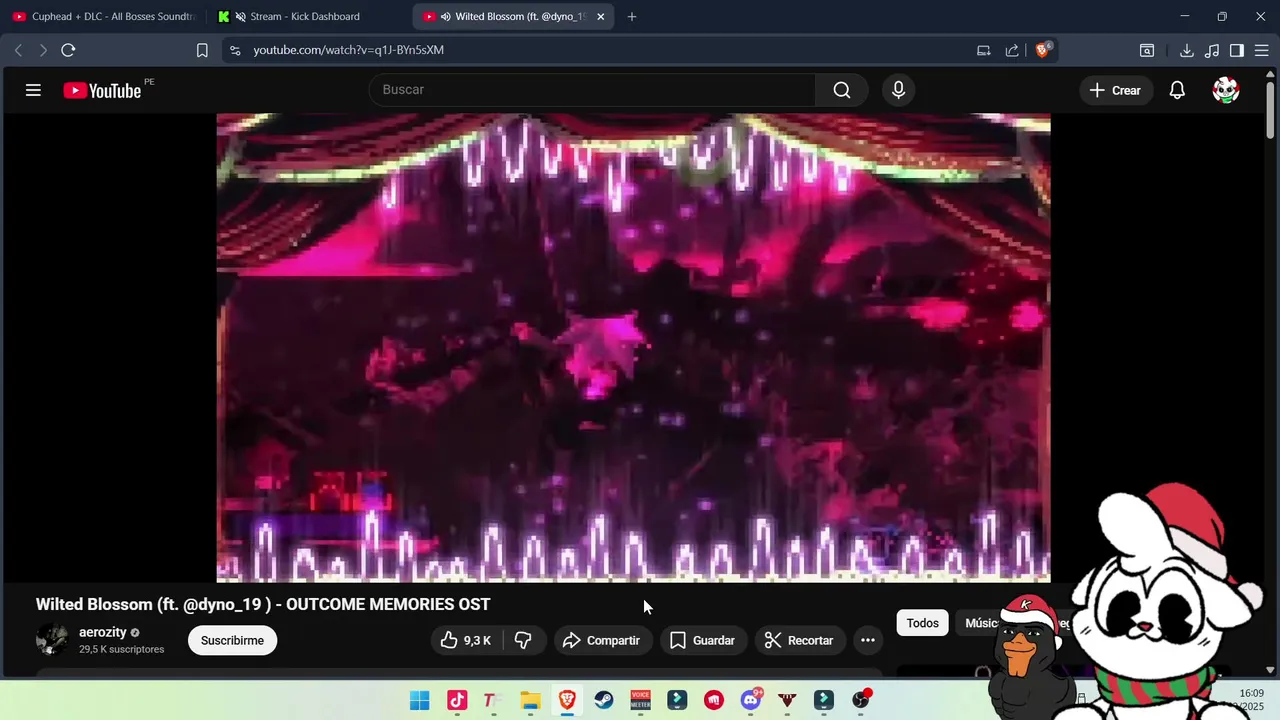
Task: Click the 29,5 K suscriptores text
Action: (x=121, y=650)
